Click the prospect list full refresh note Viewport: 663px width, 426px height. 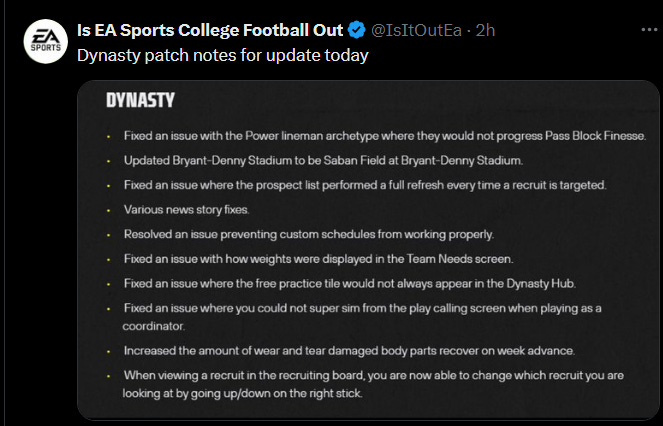pyautogui.click(x=365, y=185)
